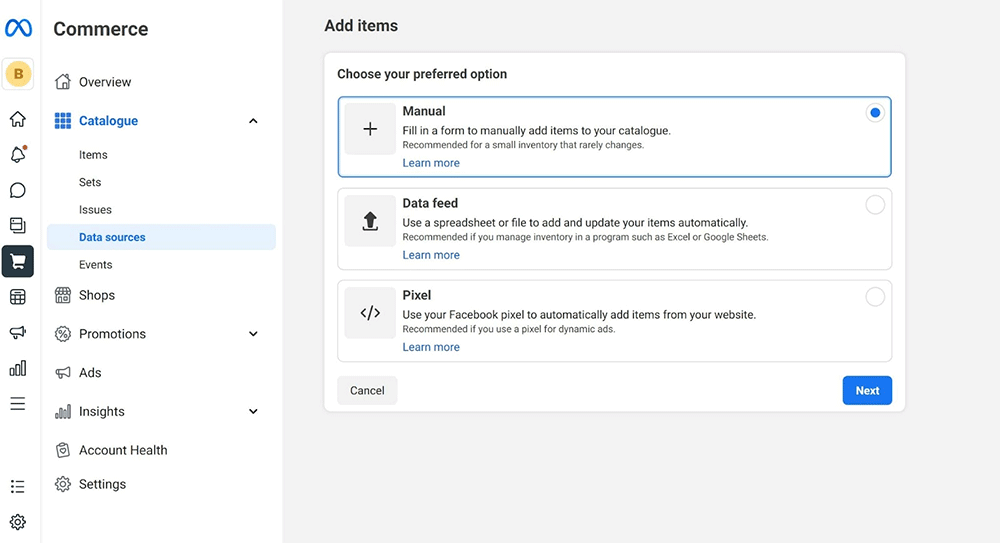Click the yellow B account avatar
The height and width of the screenshot is (543, 1000).
18,74
